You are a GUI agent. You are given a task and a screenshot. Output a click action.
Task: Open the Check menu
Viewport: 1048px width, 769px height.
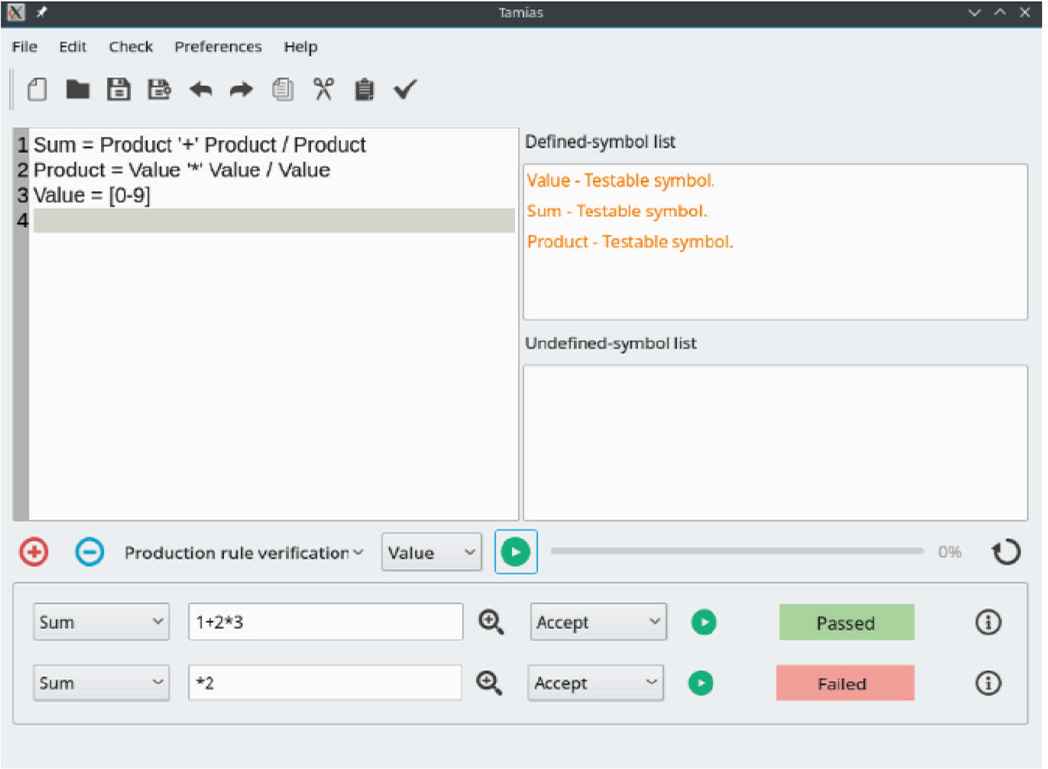[x=130, y=47]
